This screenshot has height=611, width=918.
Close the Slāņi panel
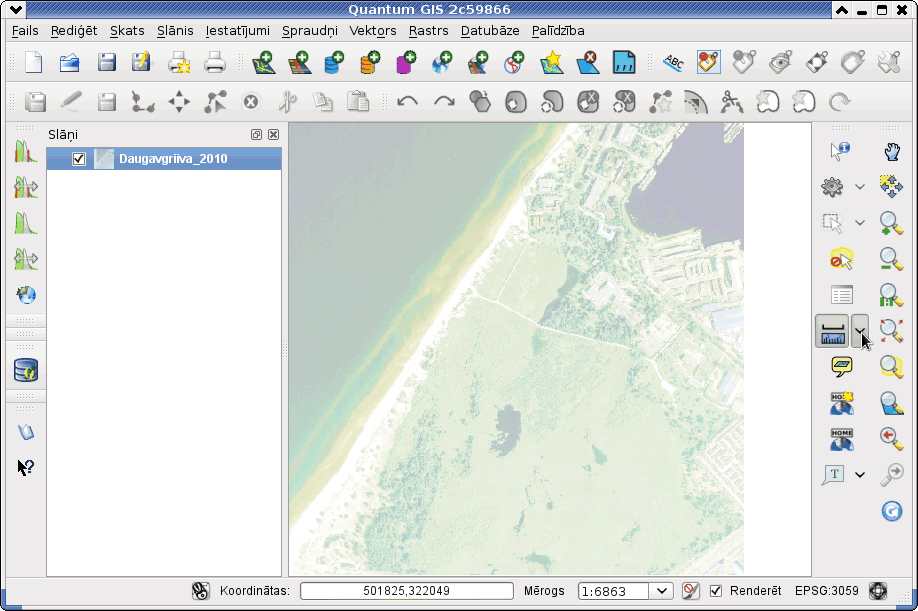click(273, 135)
